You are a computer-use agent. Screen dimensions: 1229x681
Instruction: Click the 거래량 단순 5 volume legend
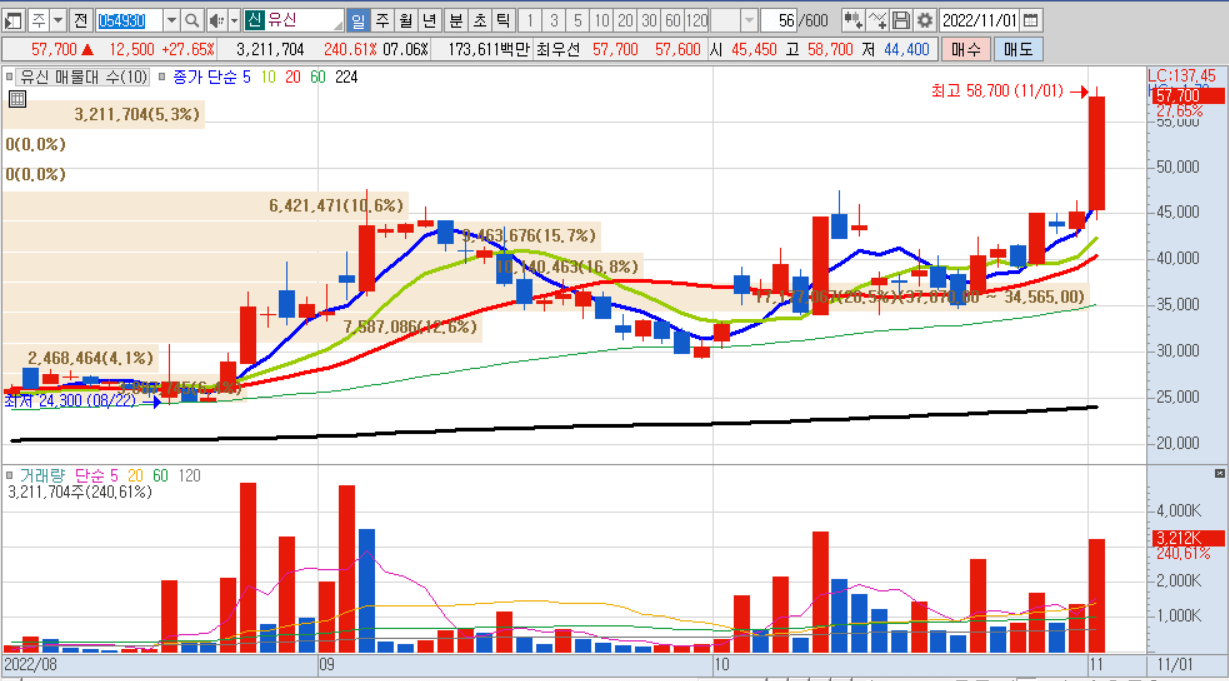point(68,476)
